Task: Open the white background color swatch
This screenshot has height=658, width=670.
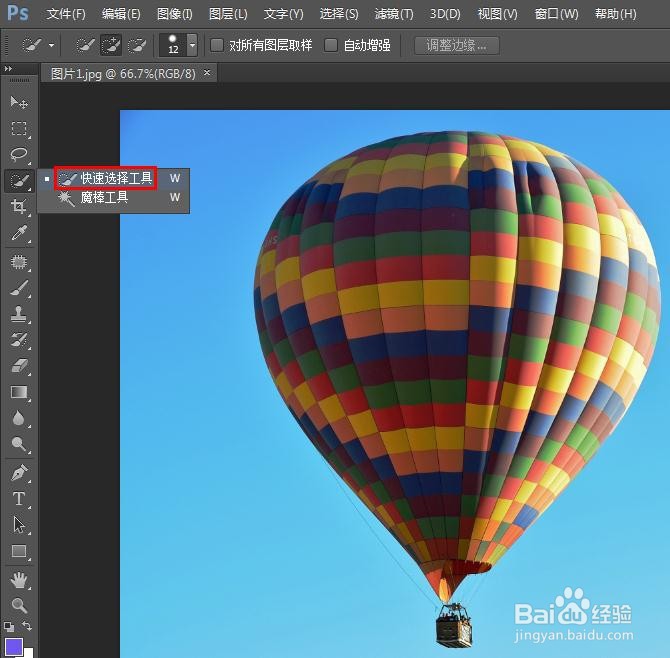Action: 29,653
